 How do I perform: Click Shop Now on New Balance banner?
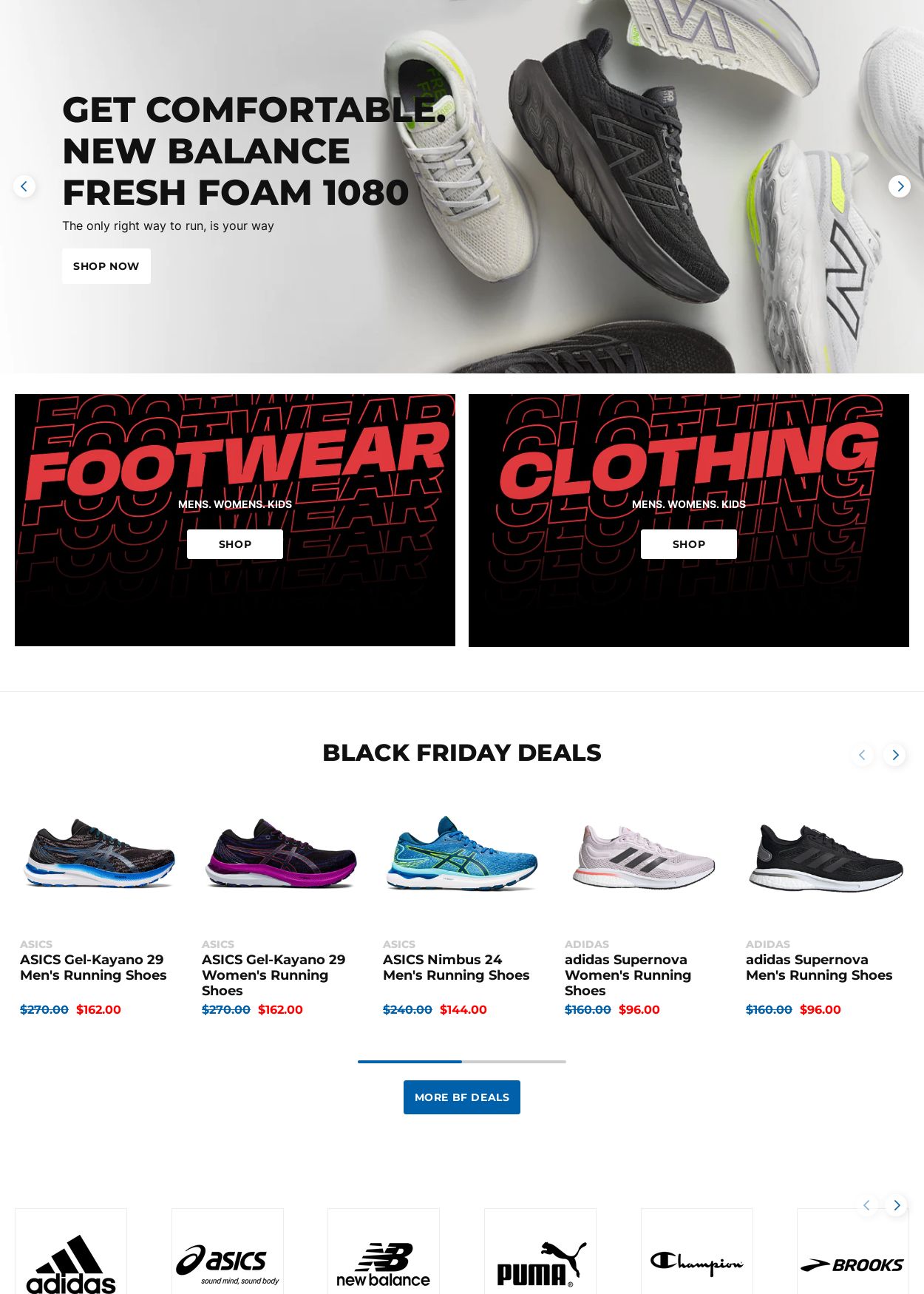(106, 266)
